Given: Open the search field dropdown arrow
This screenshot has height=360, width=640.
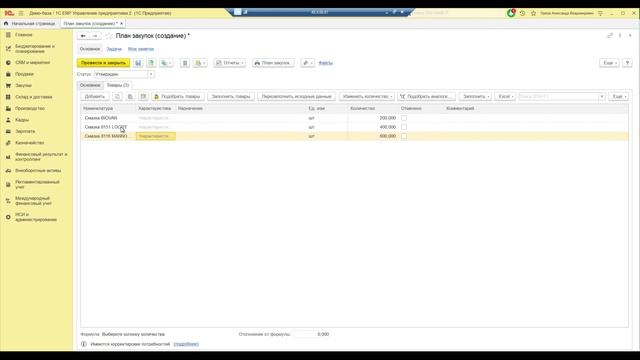Looking at the screenshot, I should pyautogui.click(x=602, y=97).
